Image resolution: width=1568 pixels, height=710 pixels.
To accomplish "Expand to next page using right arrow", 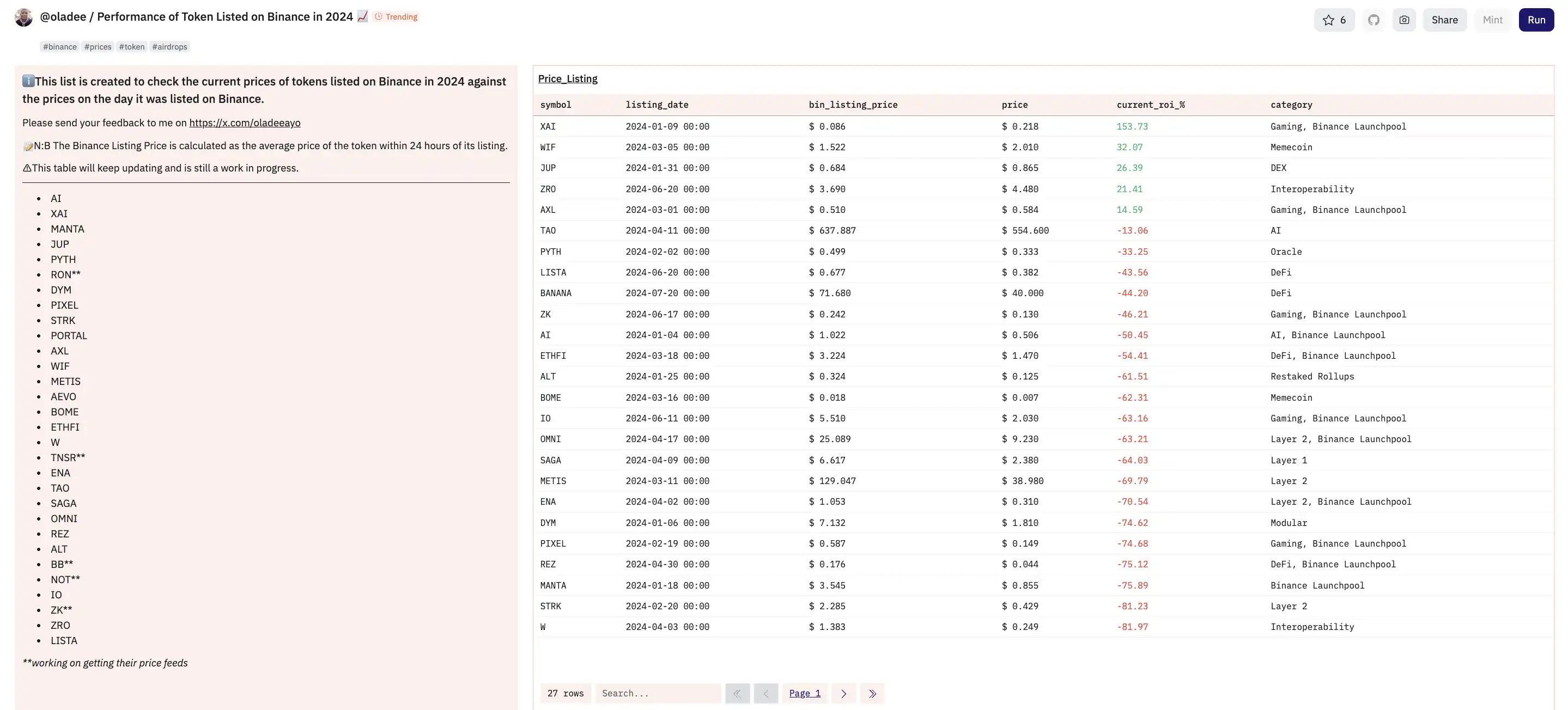I will click(x=844, y=693).
